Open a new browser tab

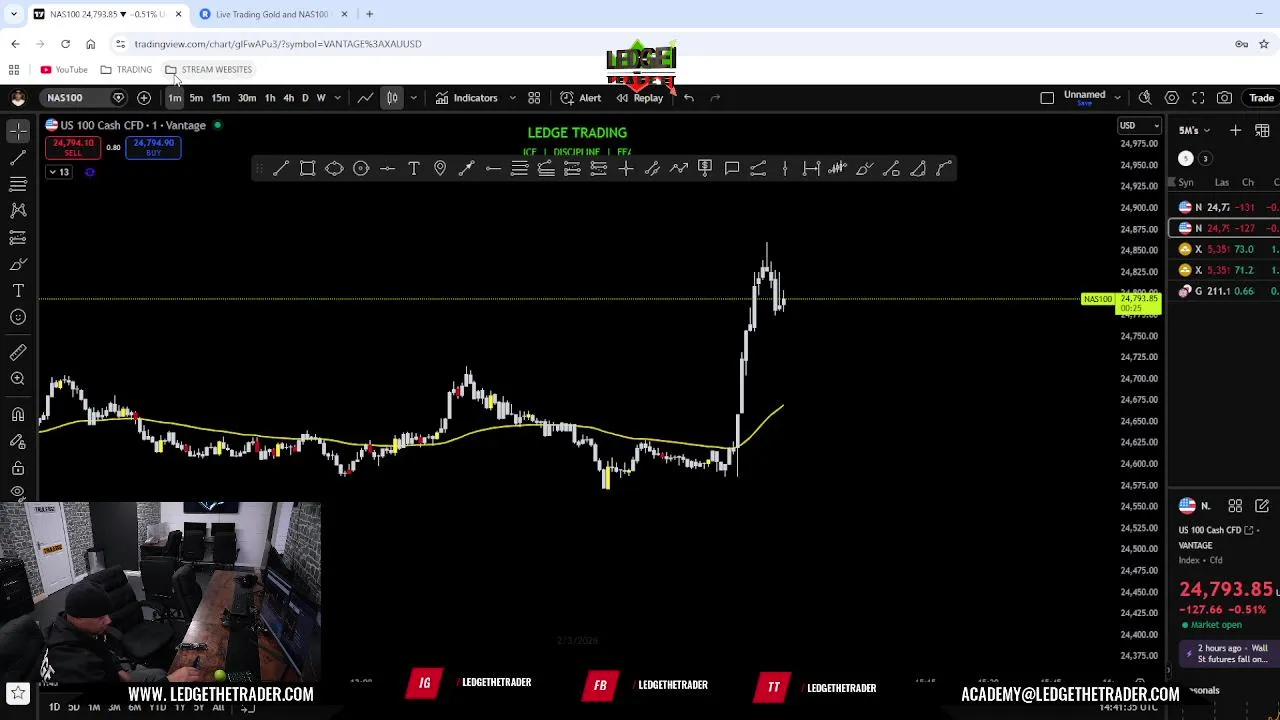coord(369,14)
